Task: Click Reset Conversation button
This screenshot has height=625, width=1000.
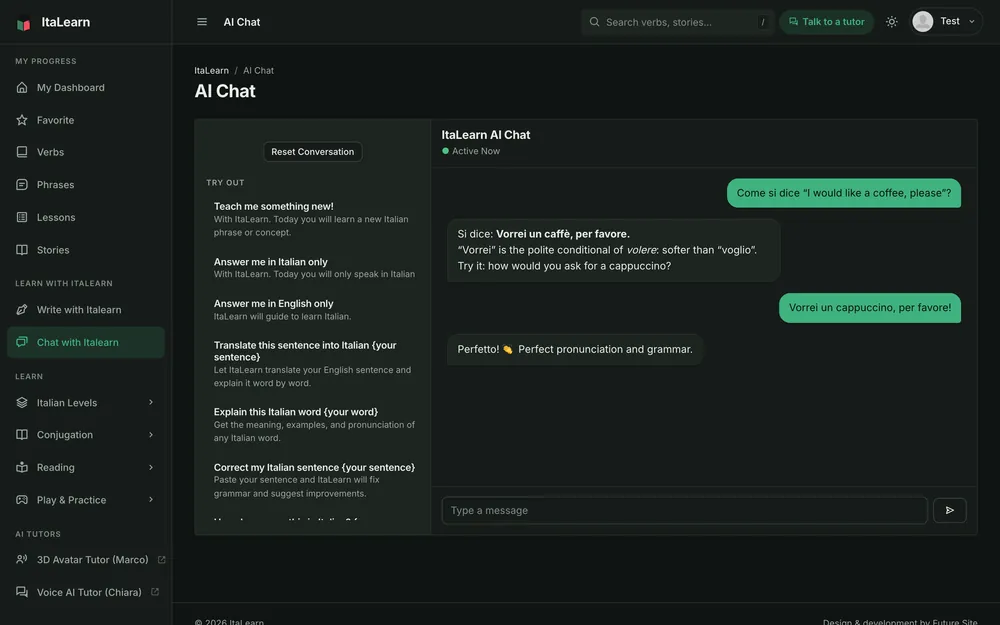Action: (x=312, y=152)
